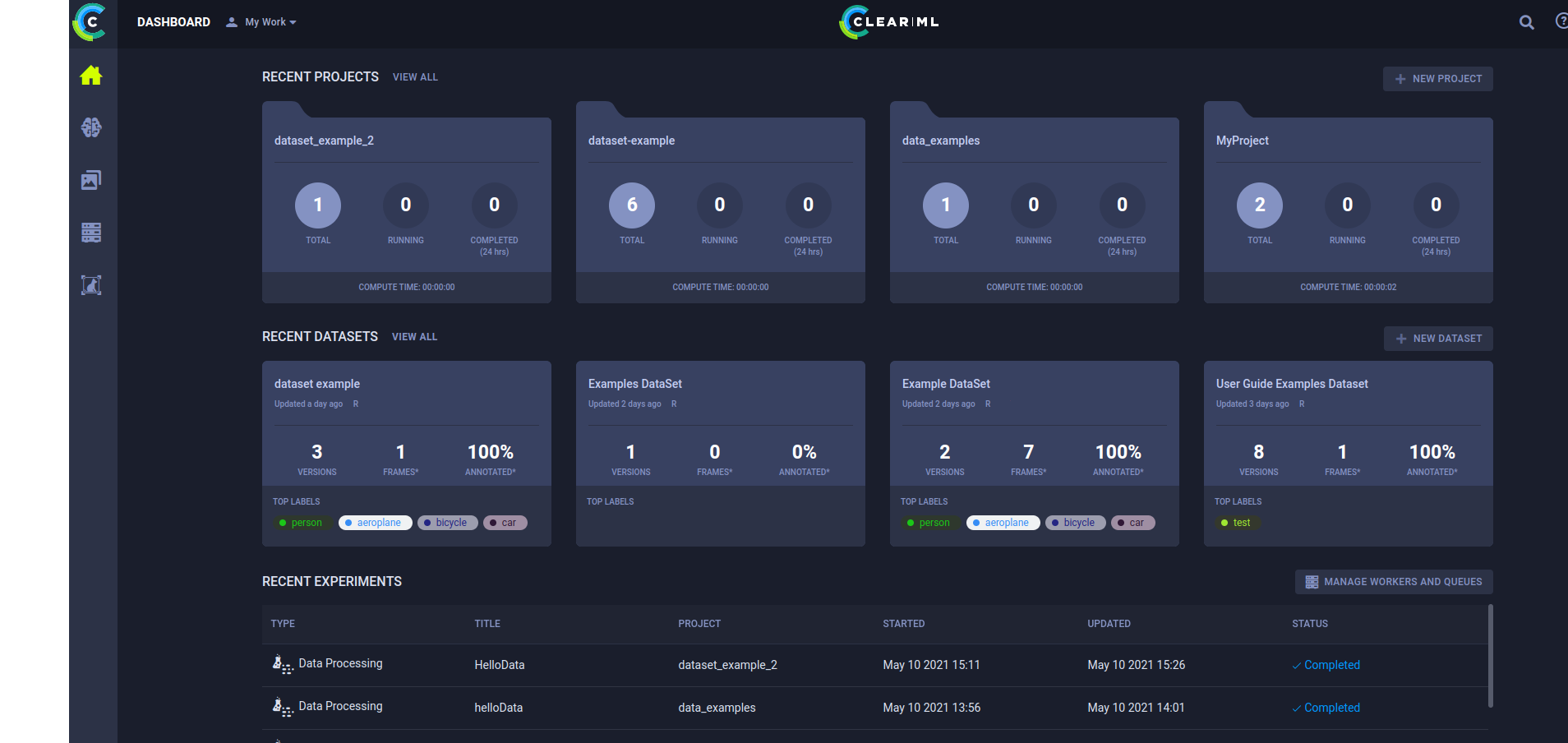View all recent datasets
This screenshot has height=743, width=1568.
[414, 337]
